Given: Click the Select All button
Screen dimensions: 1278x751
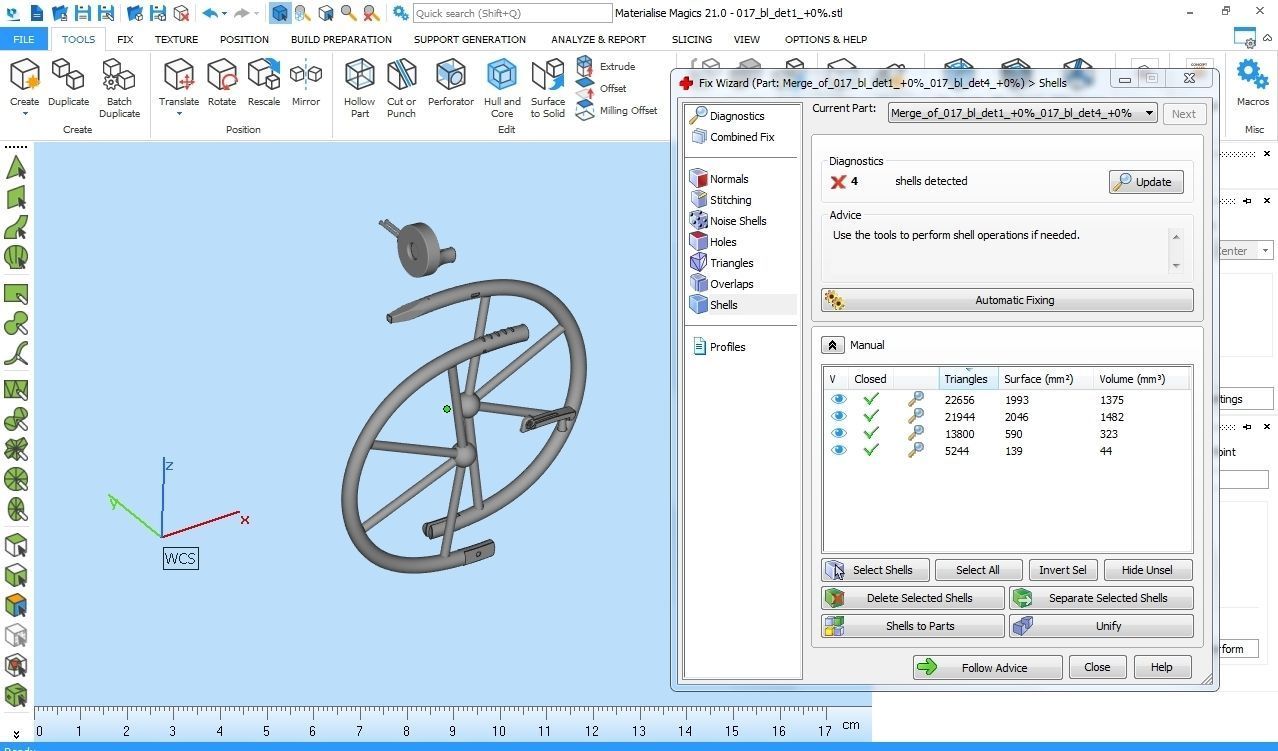Looking at the screenshot, I should [x=977, y=570].
